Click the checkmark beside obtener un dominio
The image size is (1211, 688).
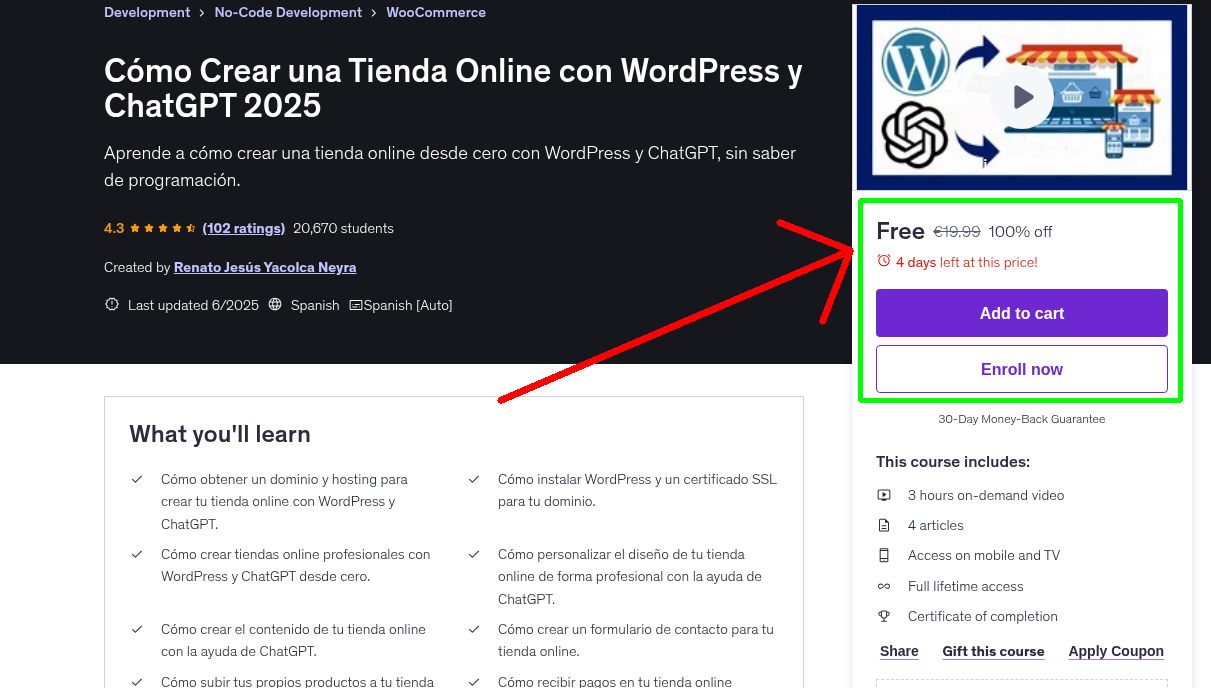(137, 480)
